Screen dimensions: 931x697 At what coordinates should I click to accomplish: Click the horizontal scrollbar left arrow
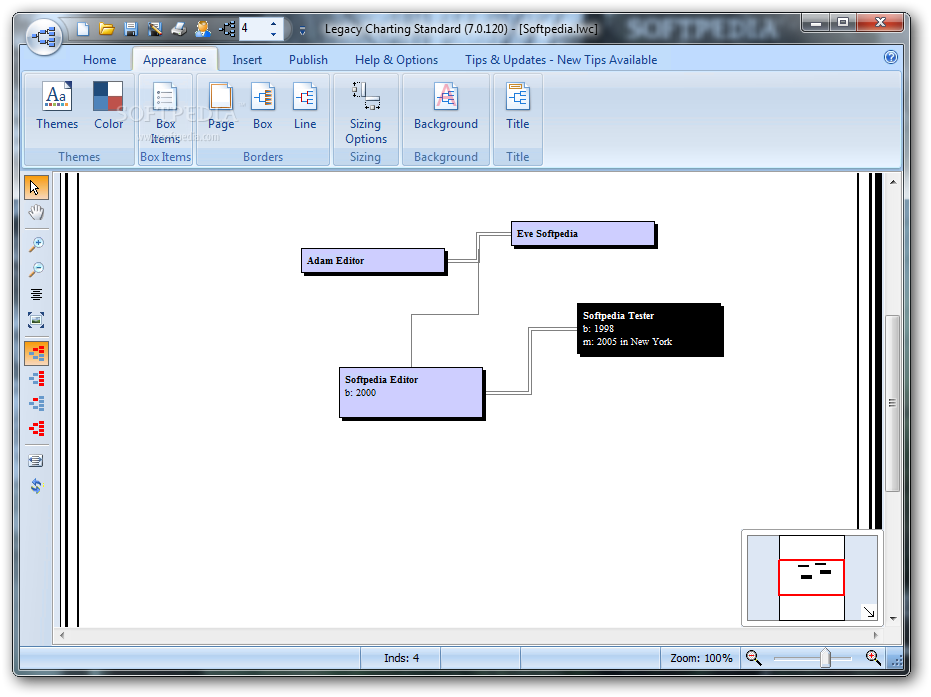coord(62,635)
